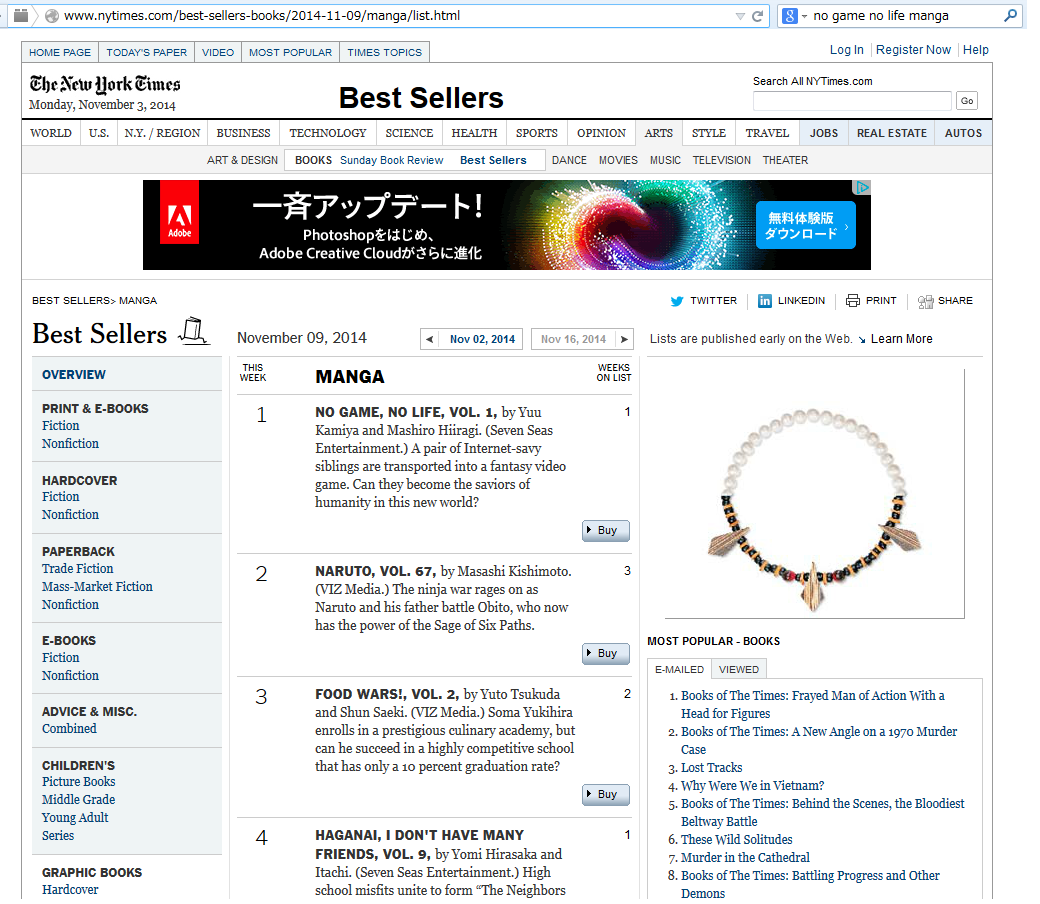Switch to the VIEWED tab
Screen dimensions: 1040x904
[x=739, y=669]
